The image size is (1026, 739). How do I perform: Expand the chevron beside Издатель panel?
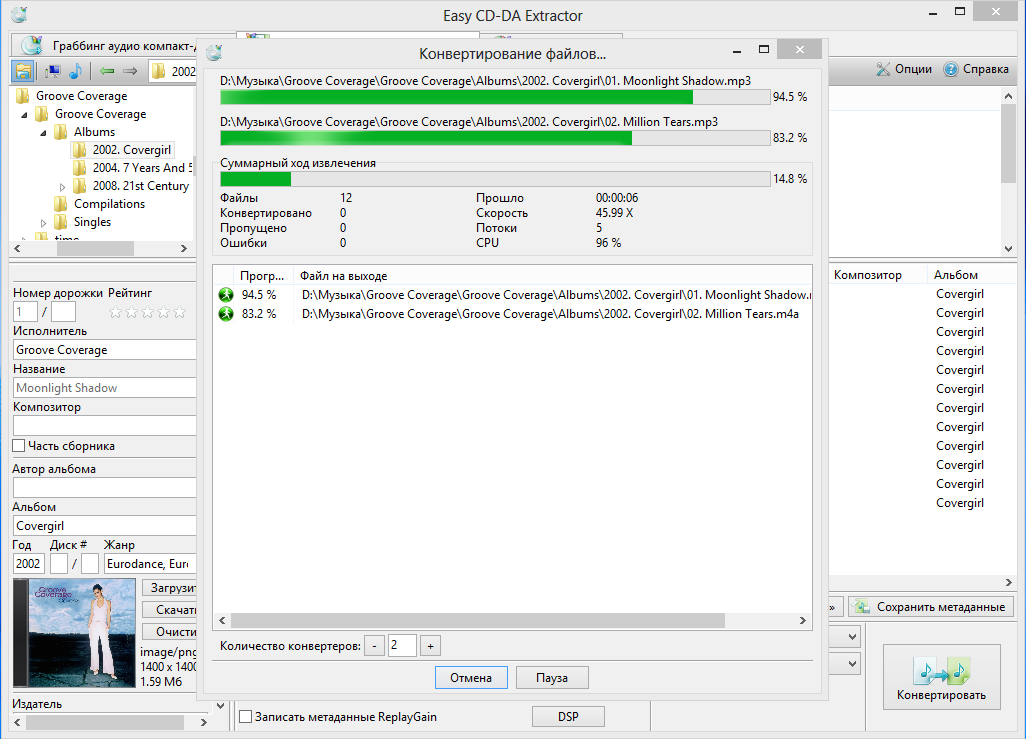(221, 706)
